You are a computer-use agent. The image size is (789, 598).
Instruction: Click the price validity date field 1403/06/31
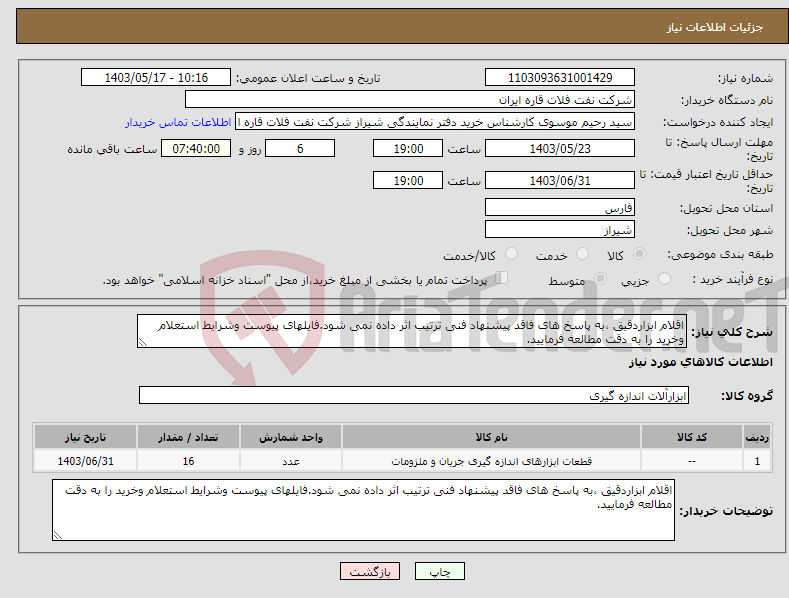[x=560, y=180]
